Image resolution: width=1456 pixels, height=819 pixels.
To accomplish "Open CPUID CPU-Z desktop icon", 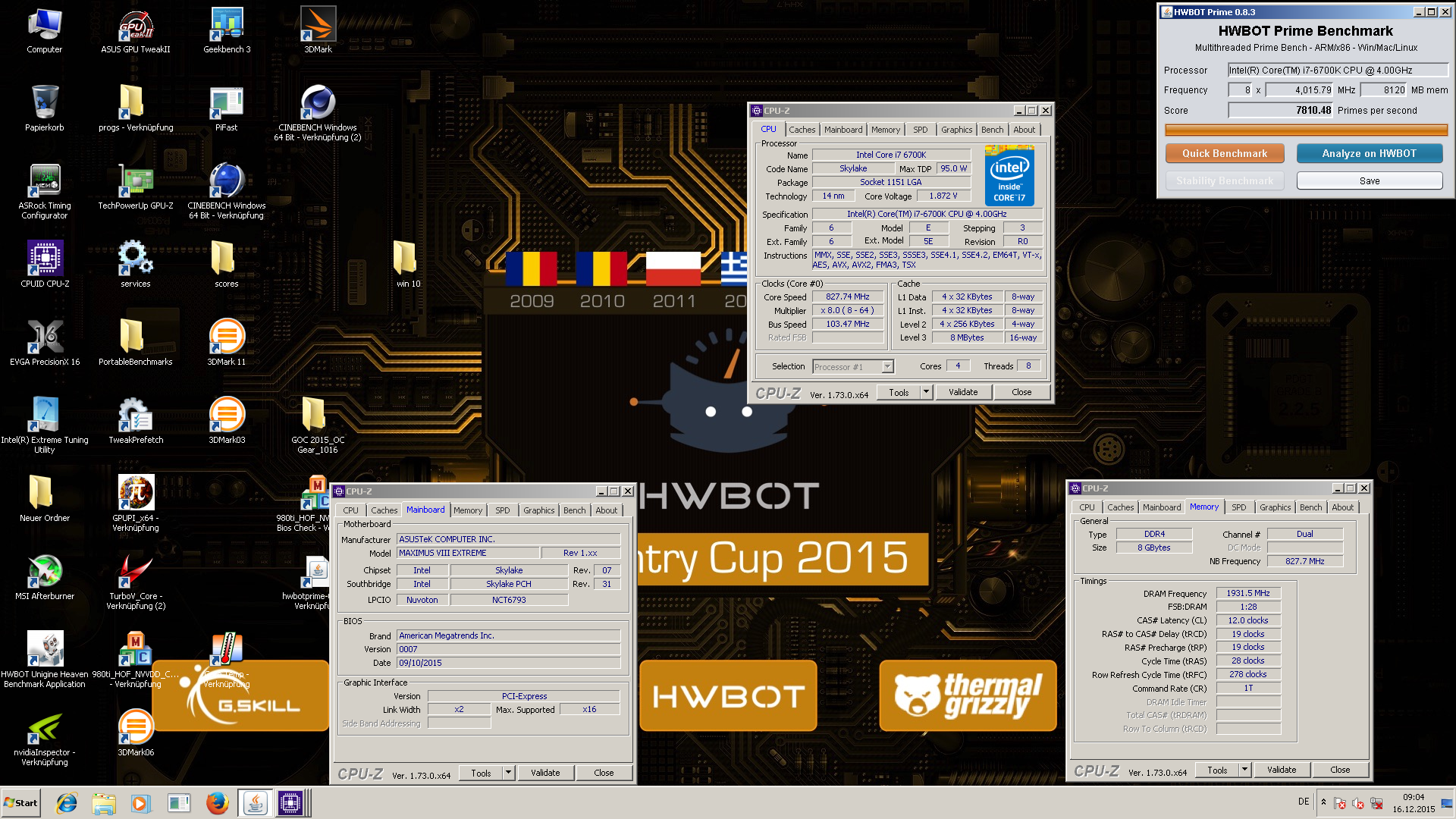I will click(x=45, y=265).
